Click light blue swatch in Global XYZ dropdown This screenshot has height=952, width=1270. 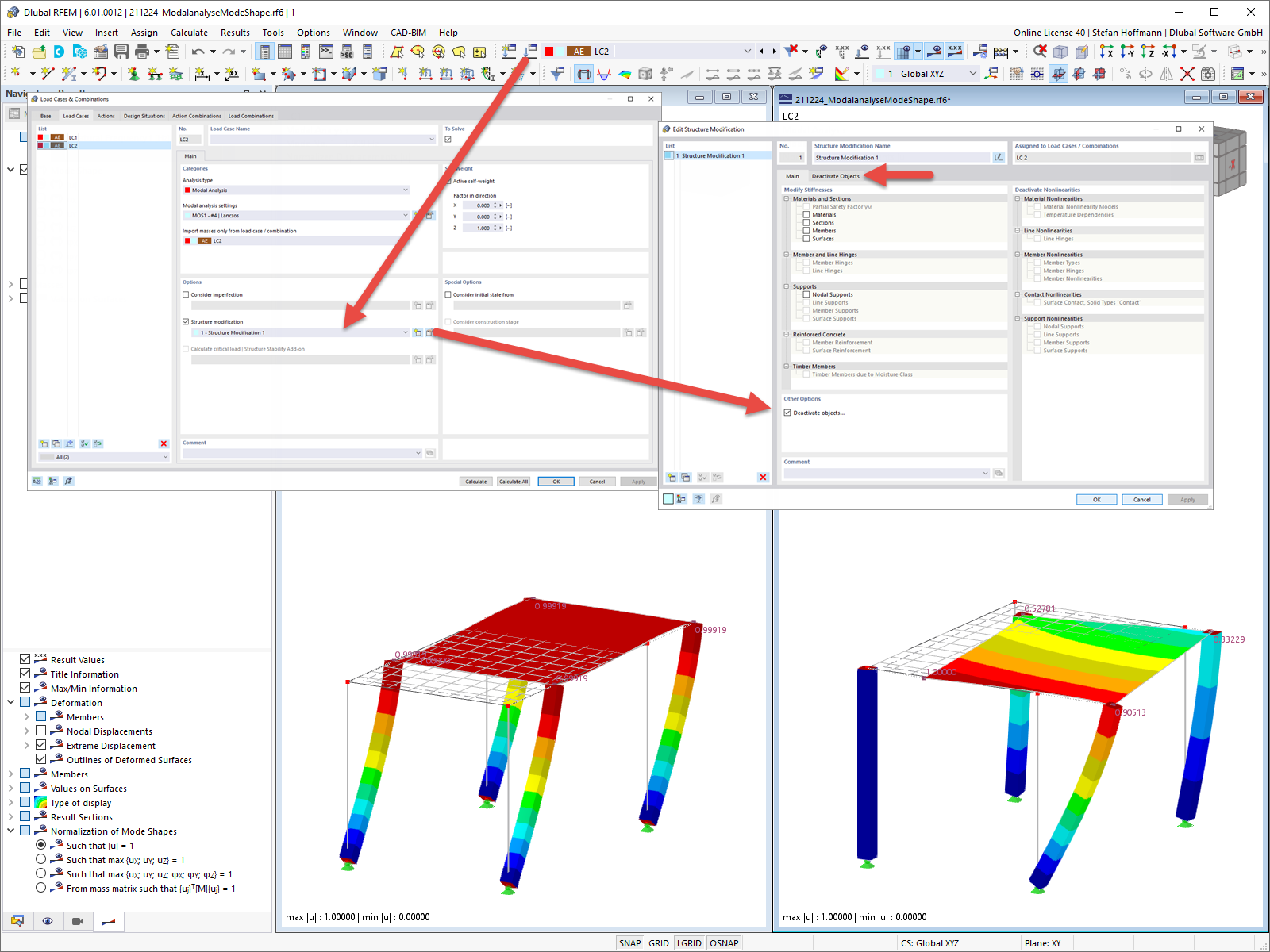(x=879, y=74)
